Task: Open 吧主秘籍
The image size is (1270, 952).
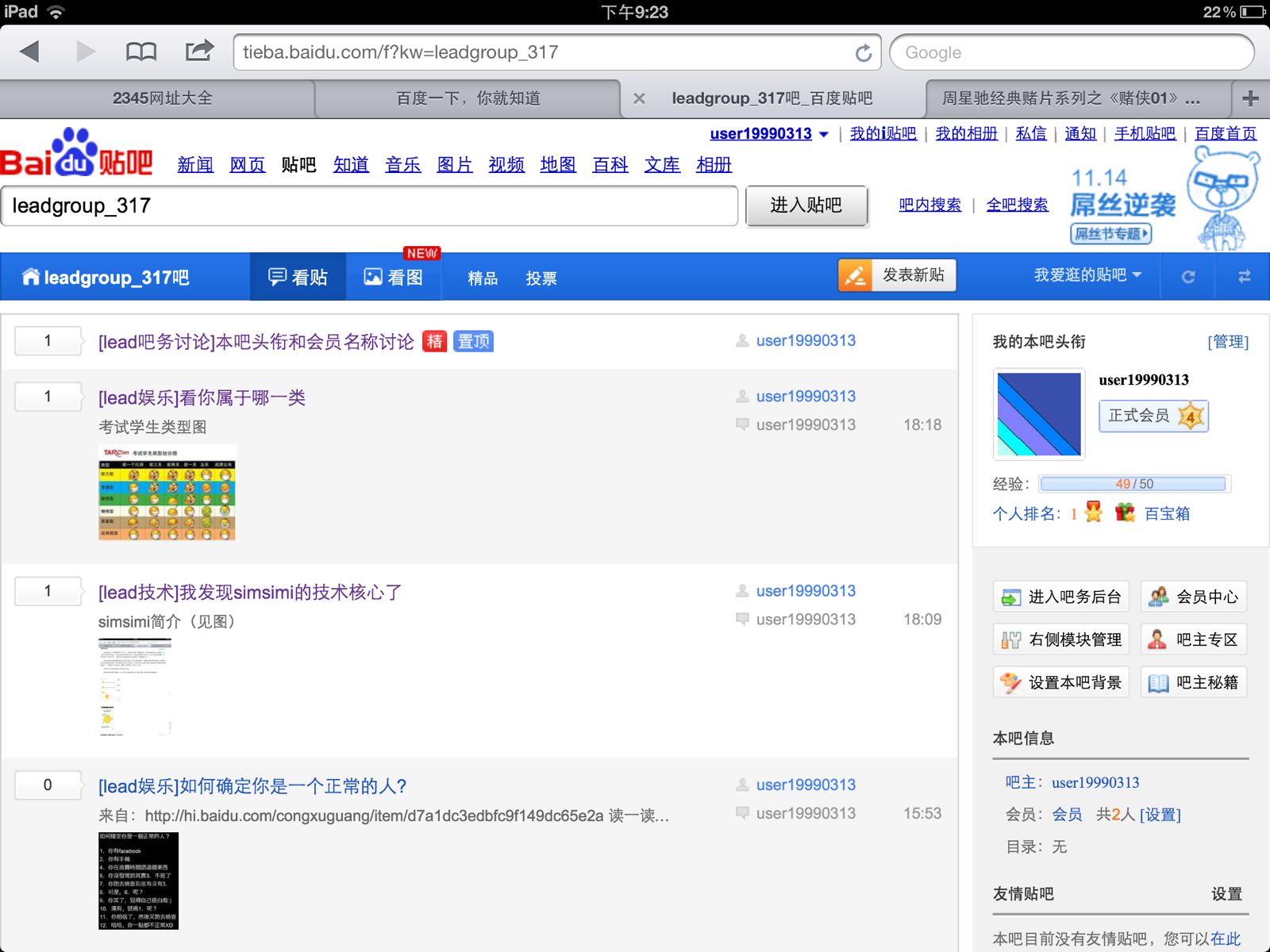Action: click(x=1194, y=682)
